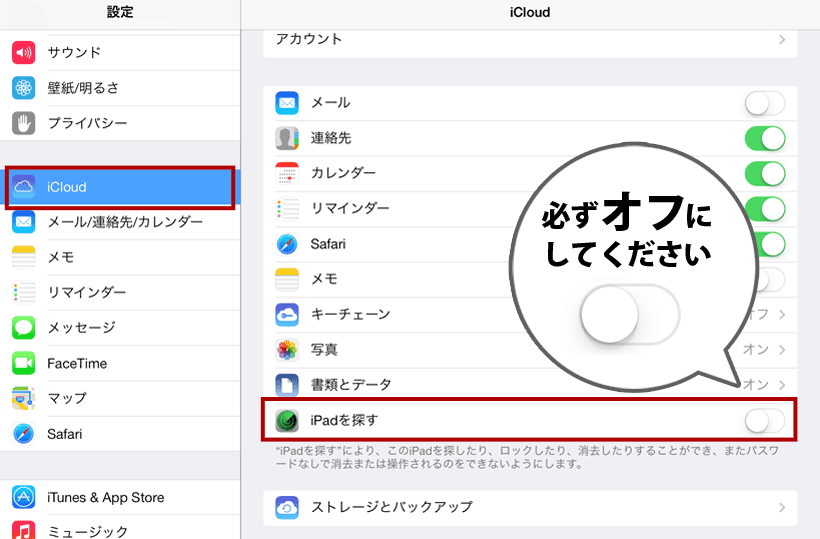Tap the 連絡先 contacts icon

tap(287, 138)
